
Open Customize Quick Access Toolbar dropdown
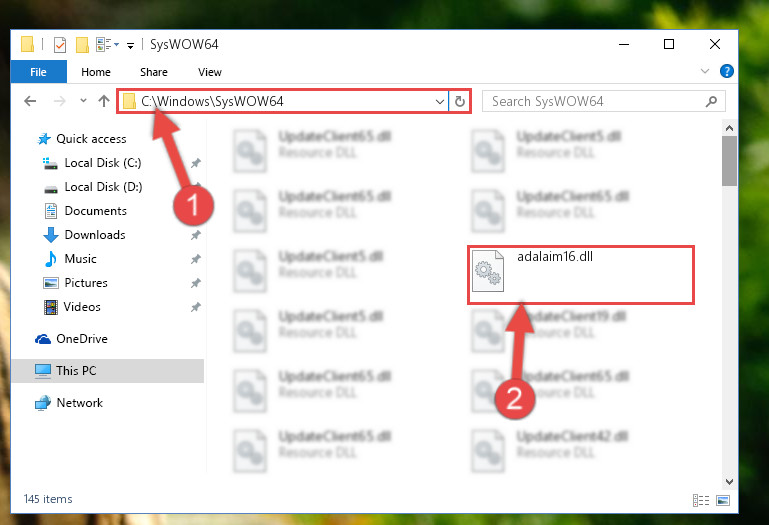pos(130,46)
